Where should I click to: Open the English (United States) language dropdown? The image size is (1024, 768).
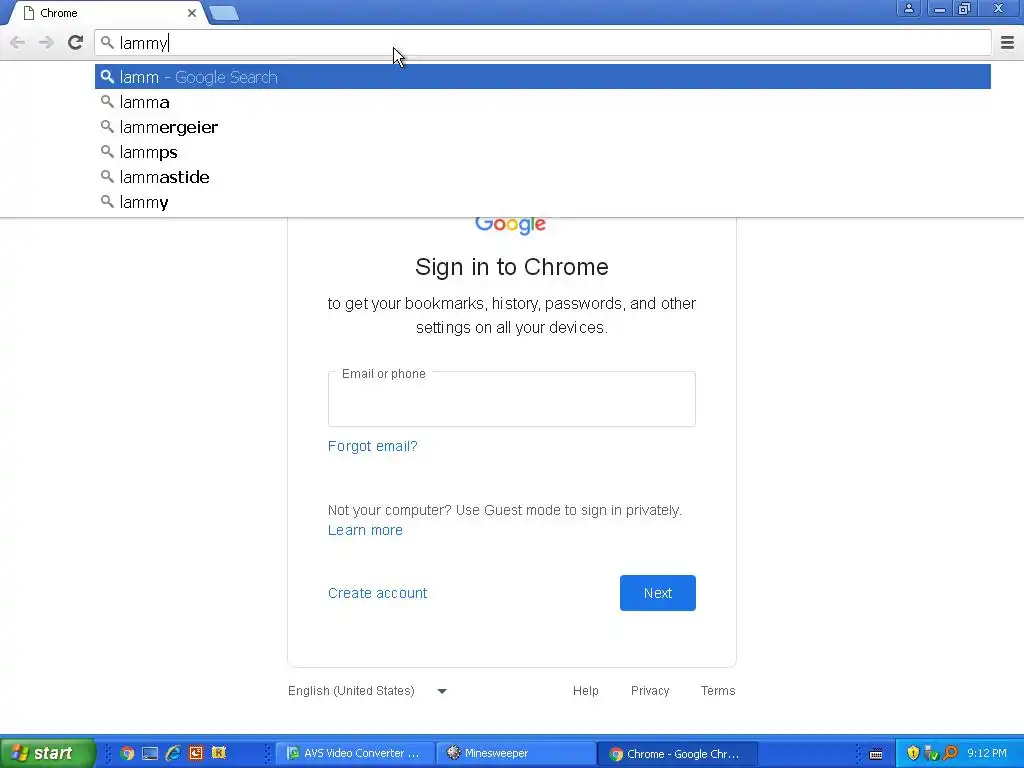[x=368, y=691]
